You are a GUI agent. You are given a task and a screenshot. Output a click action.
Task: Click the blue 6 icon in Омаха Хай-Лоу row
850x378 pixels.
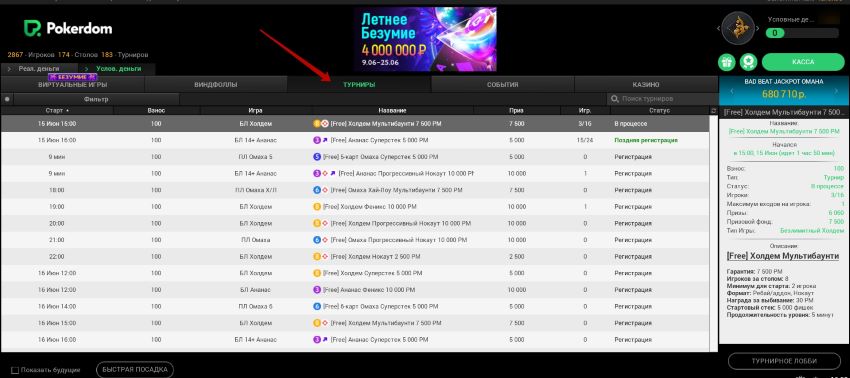click(317, 190)
